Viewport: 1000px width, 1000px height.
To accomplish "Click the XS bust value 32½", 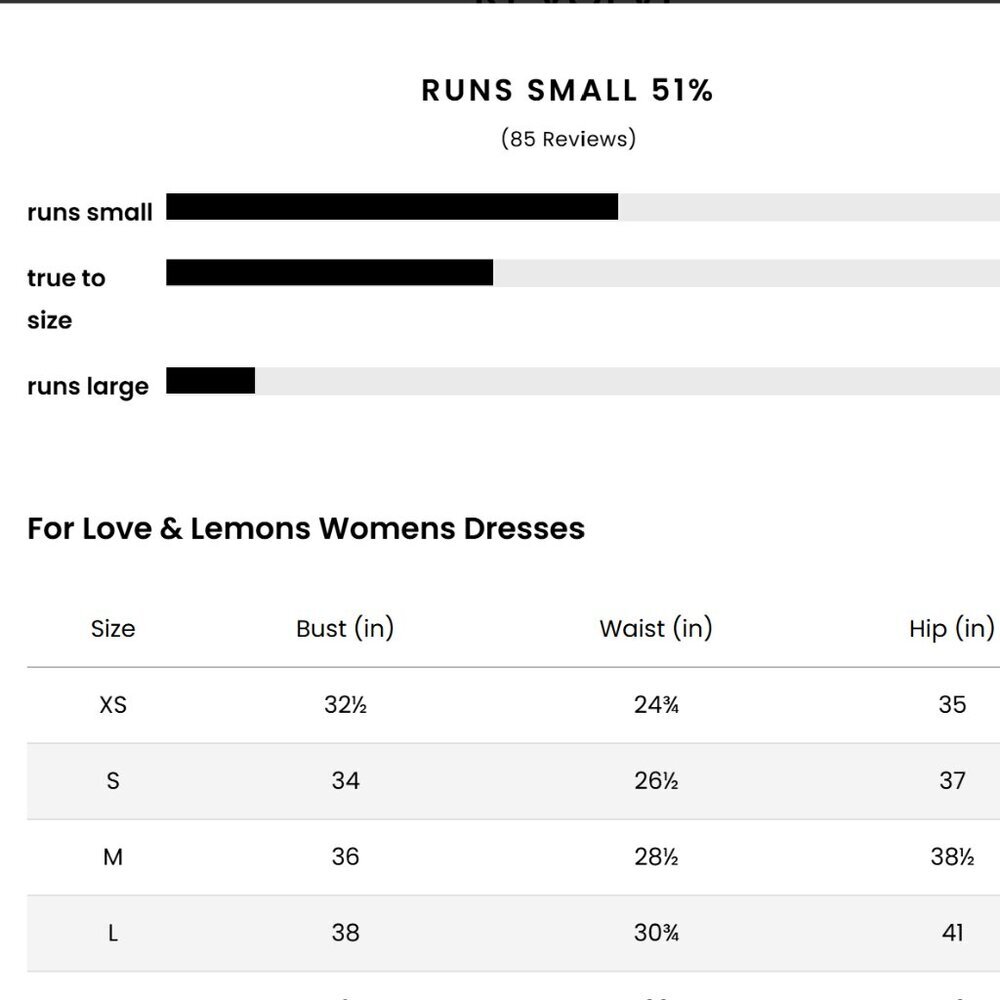I will click(345, 705).
